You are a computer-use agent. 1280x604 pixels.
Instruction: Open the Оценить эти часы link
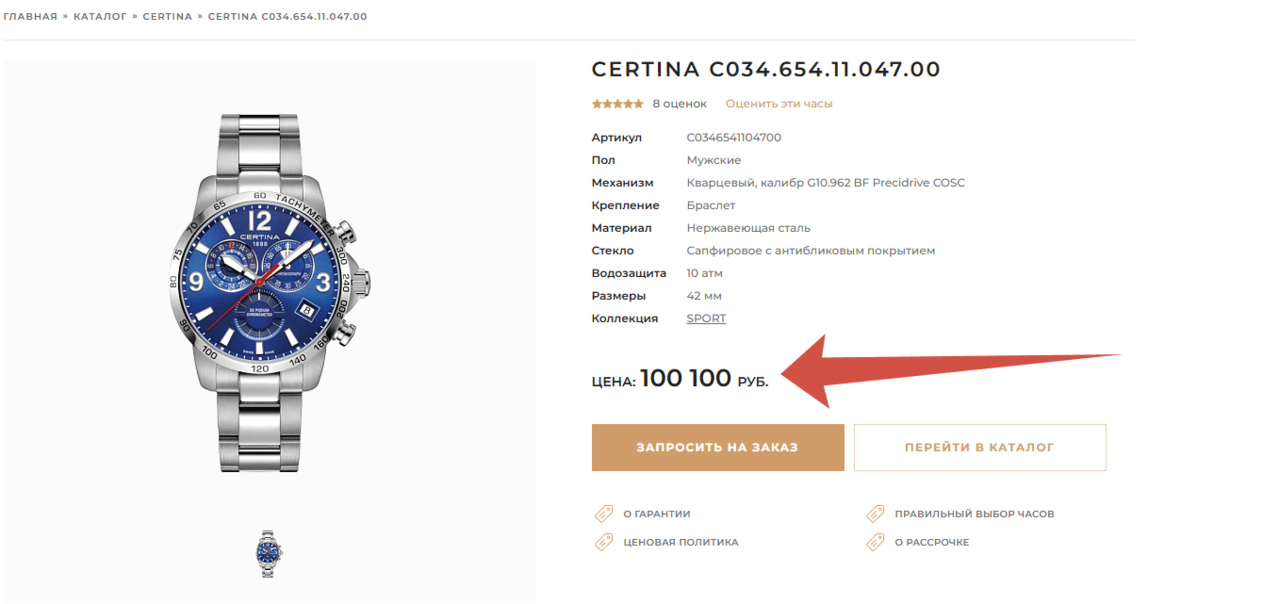click(x=779, y=104)
